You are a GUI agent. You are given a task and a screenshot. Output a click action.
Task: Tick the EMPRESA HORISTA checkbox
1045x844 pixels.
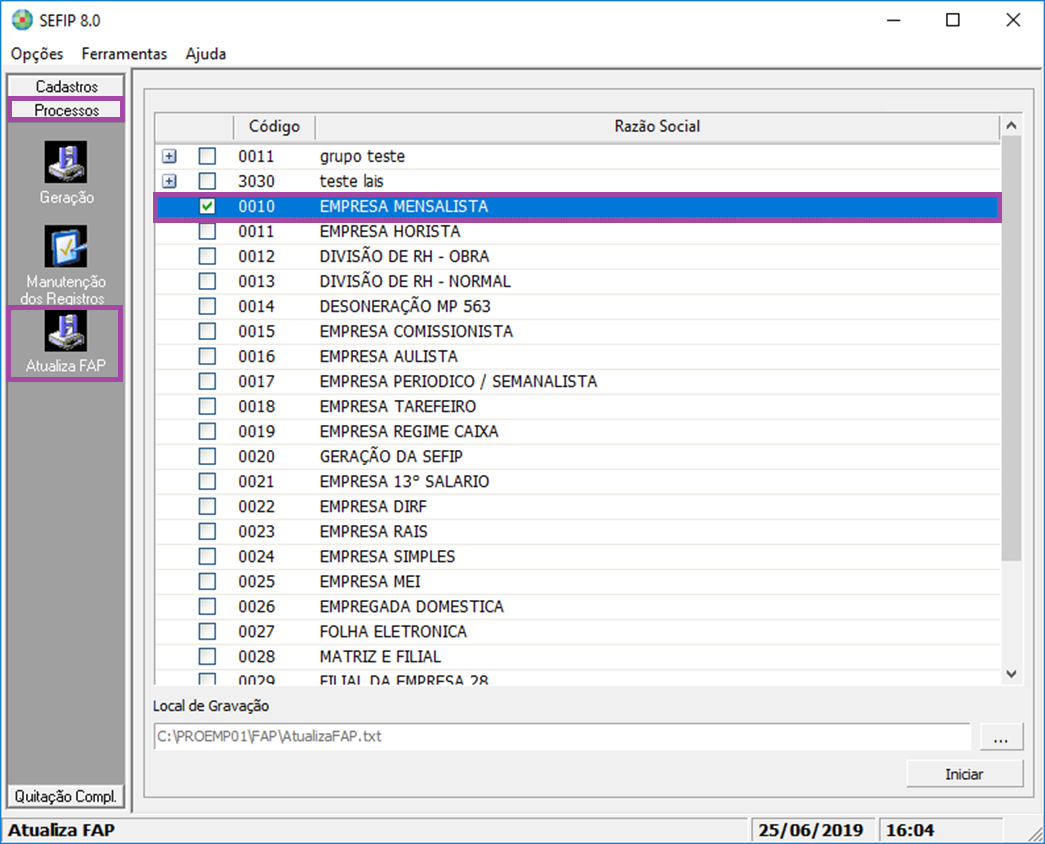pyautogui.click(x=207, y=231)
